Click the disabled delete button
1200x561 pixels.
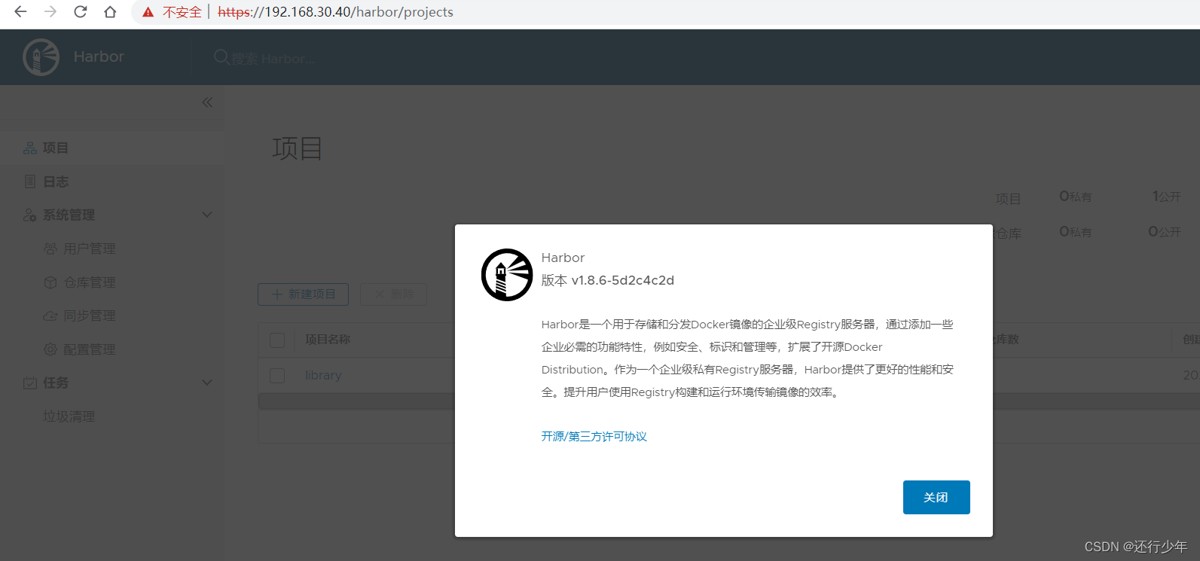pos(393,295)
